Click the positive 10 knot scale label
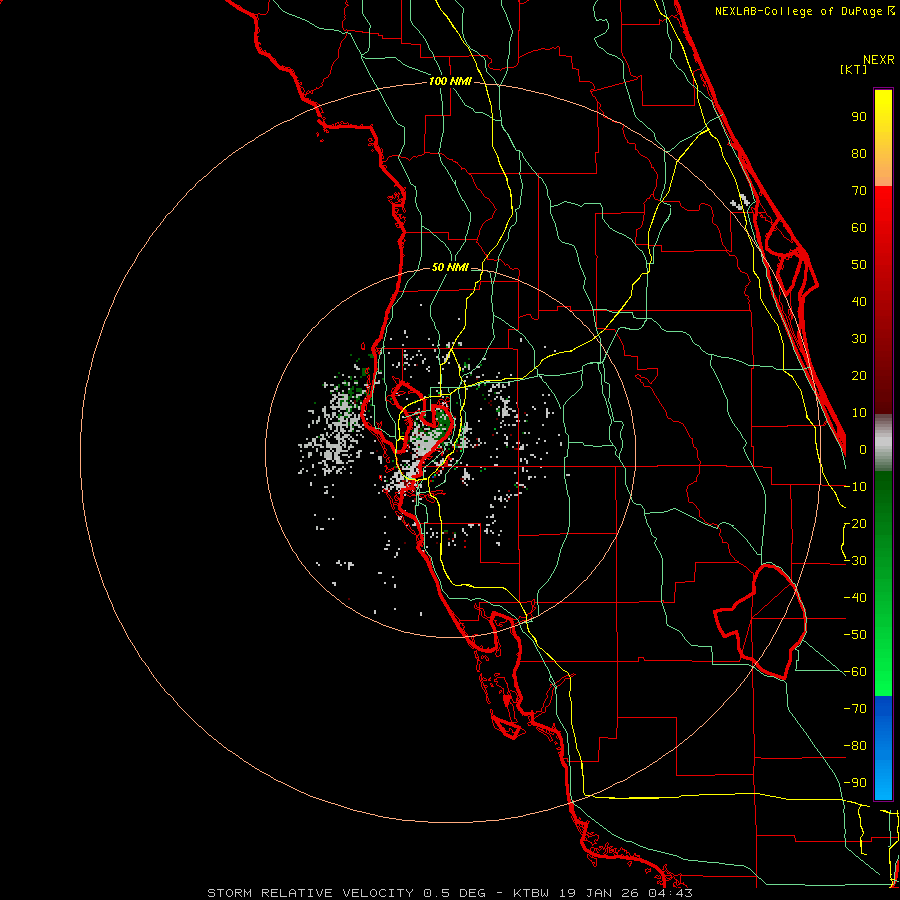The image size is (900, 900). click(x=859, y=413)
